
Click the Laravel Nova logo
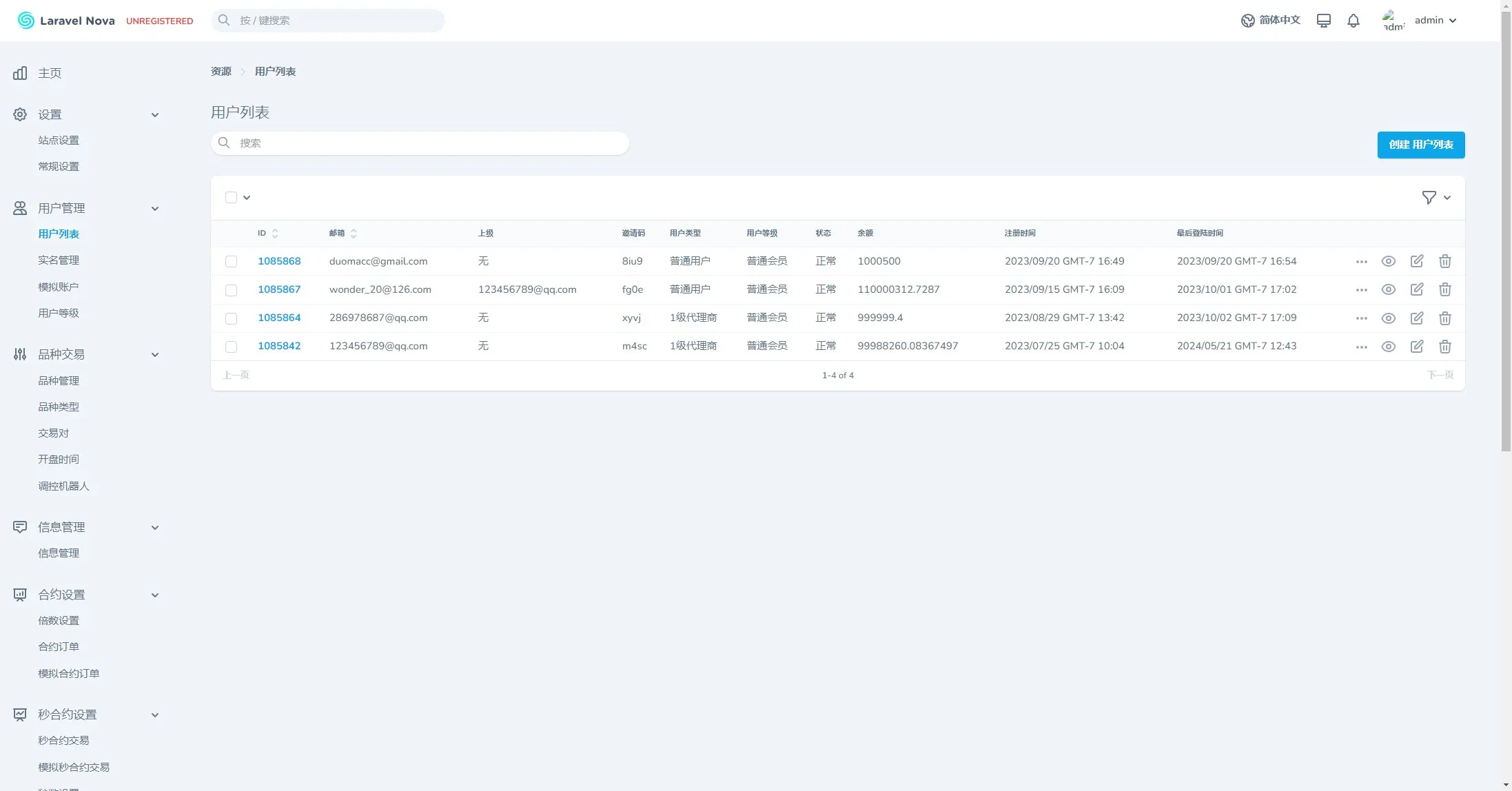point(66,21)
